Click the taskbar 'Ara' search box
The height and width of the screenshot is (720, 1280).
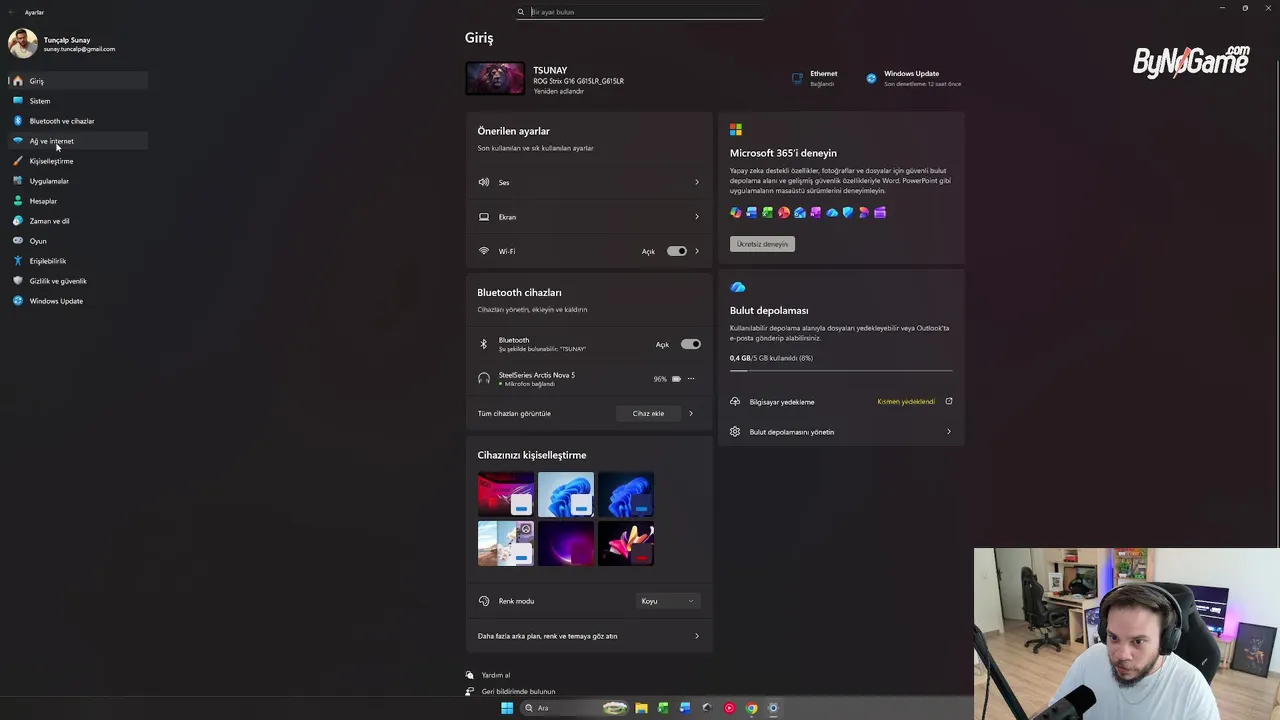click(x=575, y=708)
